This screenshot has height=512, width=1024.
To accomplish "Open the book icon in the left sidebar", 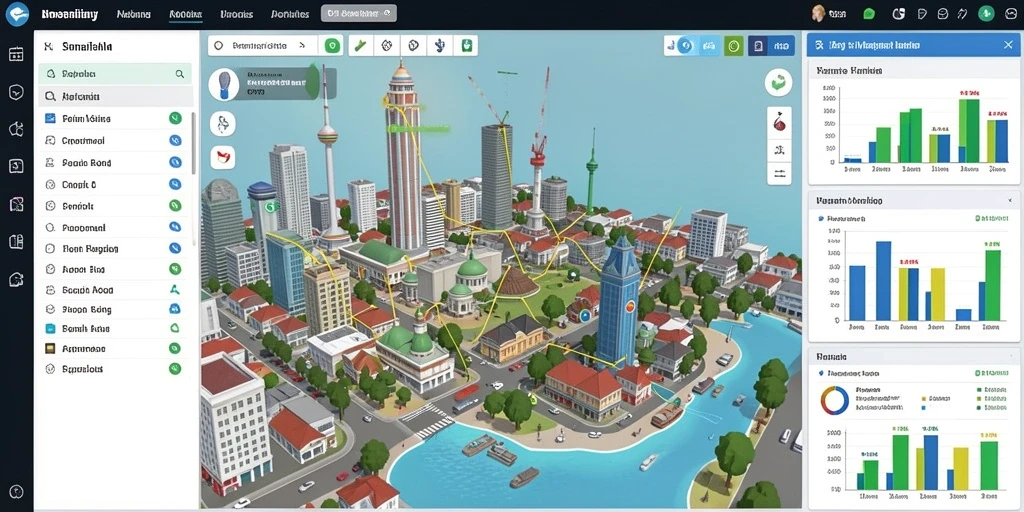I will tap(16, 242).
